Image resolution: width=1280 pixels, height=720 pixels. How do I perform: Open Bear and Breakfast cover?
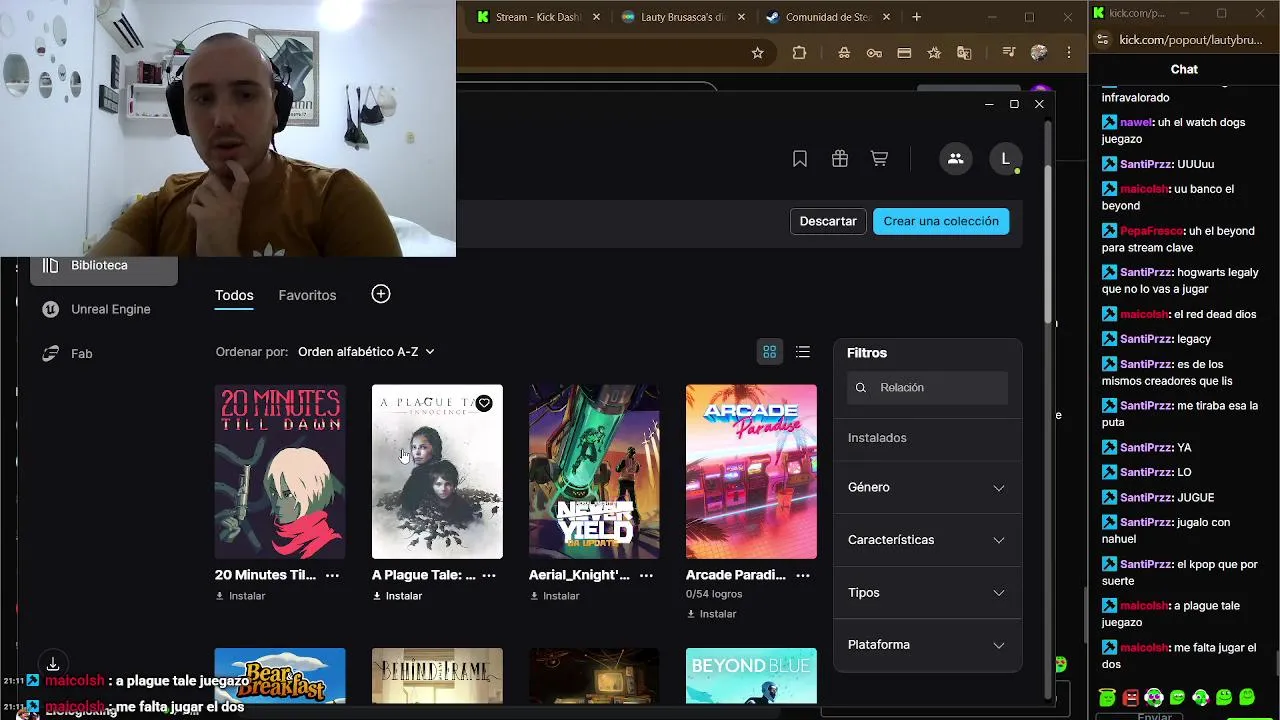[280, 675]
